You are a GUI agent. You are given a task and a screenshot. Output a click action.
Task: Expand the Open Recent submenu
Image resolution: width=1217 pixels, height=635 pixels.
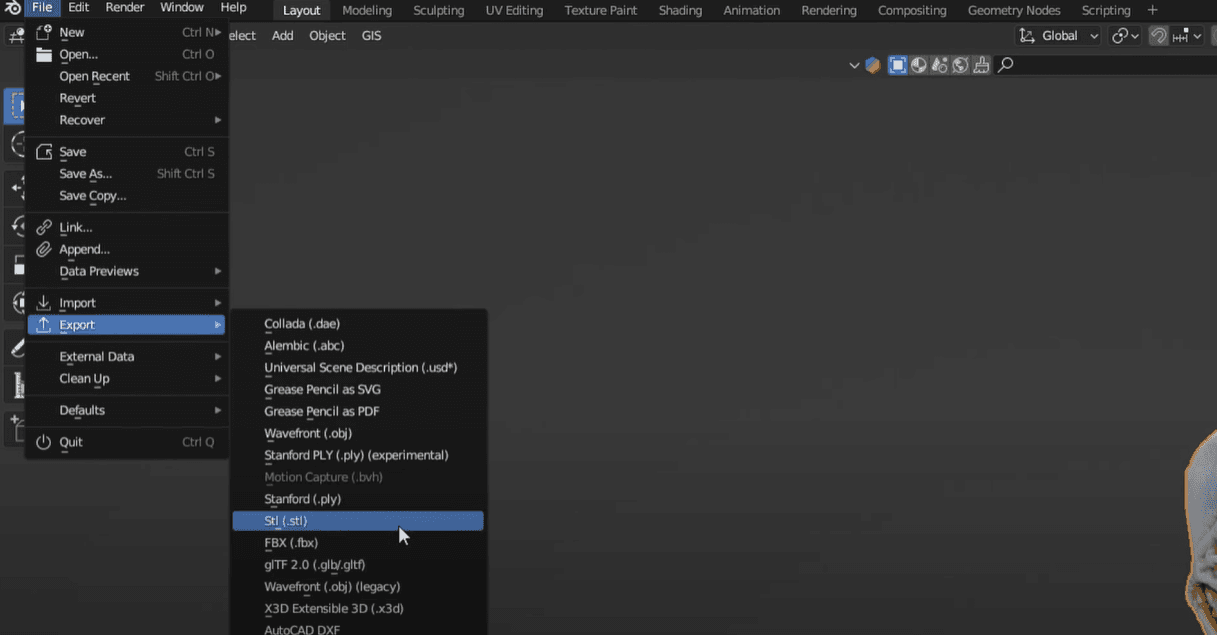[127, 76]
